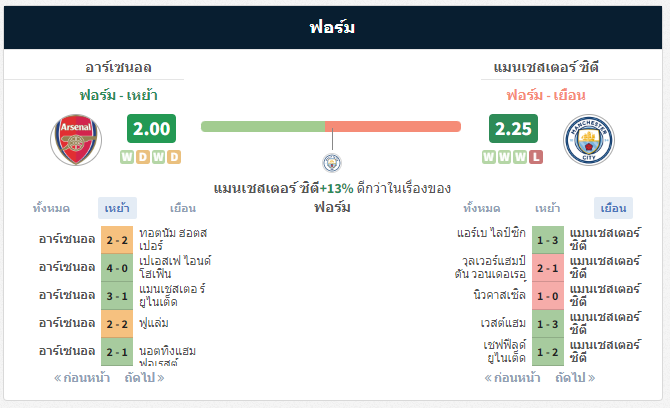Viewport: 670px width, 408px height.
Task: Click Man City's first W form badge
Action: 489,157
